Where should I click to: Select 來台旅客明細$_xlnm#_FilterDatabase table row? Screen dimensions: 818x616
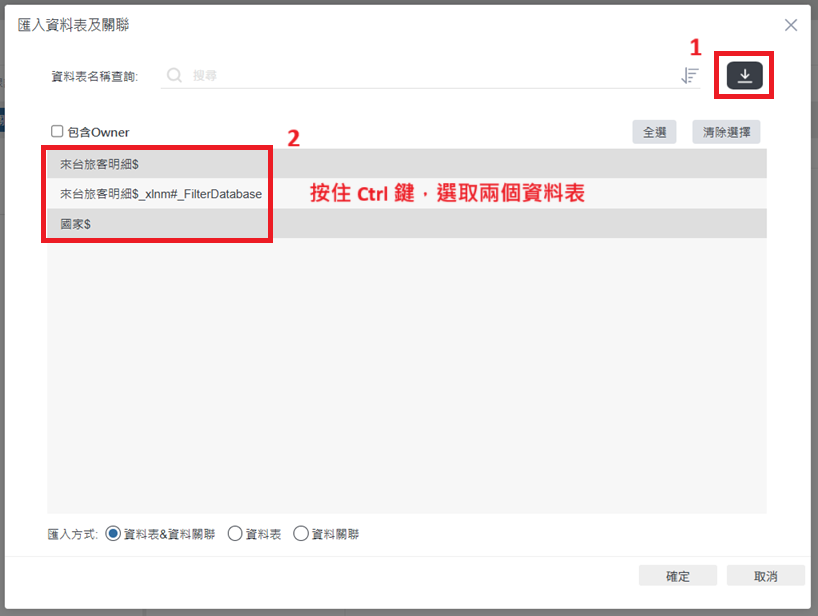pyautogui.click(x=407, y=194)
